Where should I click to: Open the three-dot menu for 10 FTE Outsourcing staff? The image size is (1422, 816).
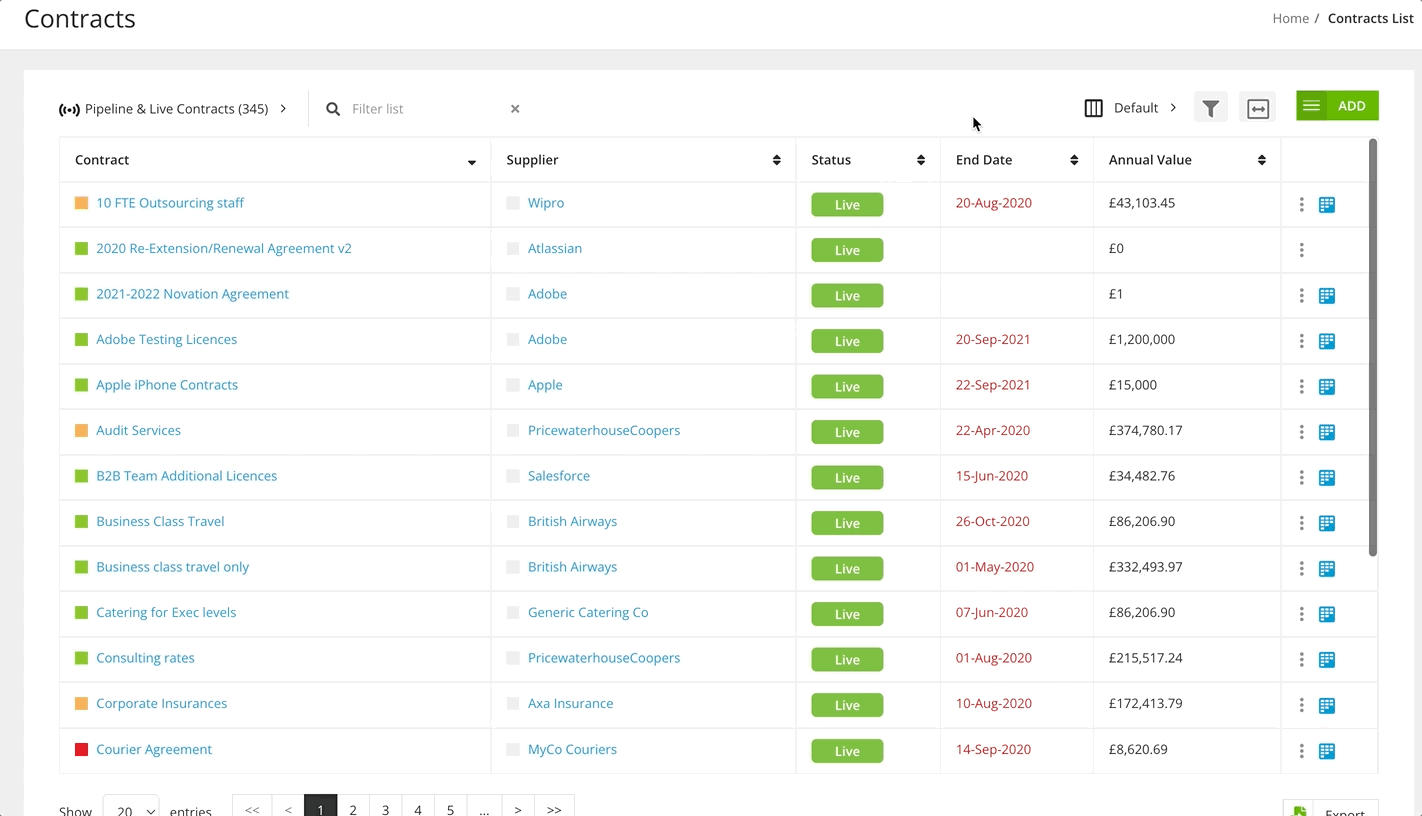point(1301,205)
